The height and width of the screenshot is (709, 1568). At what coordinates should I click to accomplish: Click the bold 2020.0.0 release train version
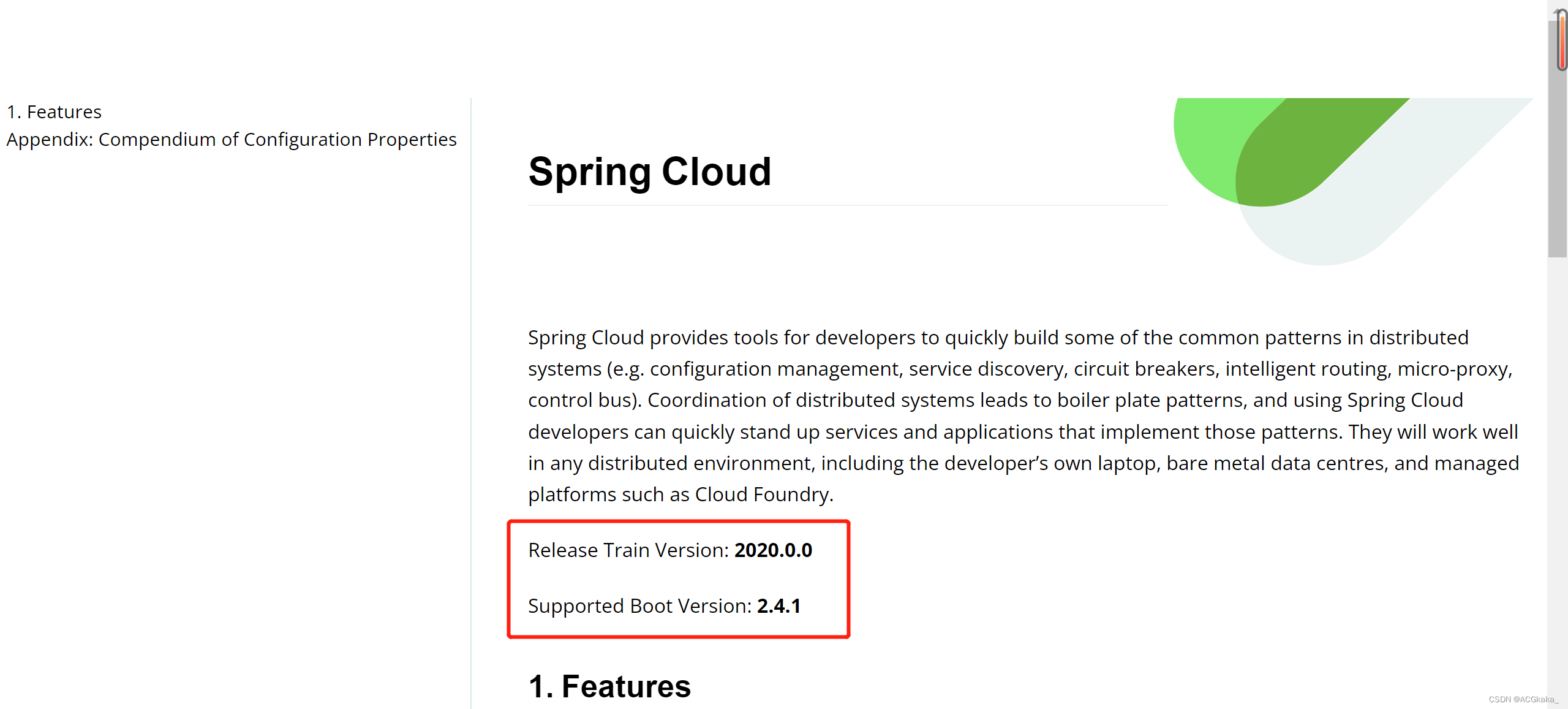point(773,550)
